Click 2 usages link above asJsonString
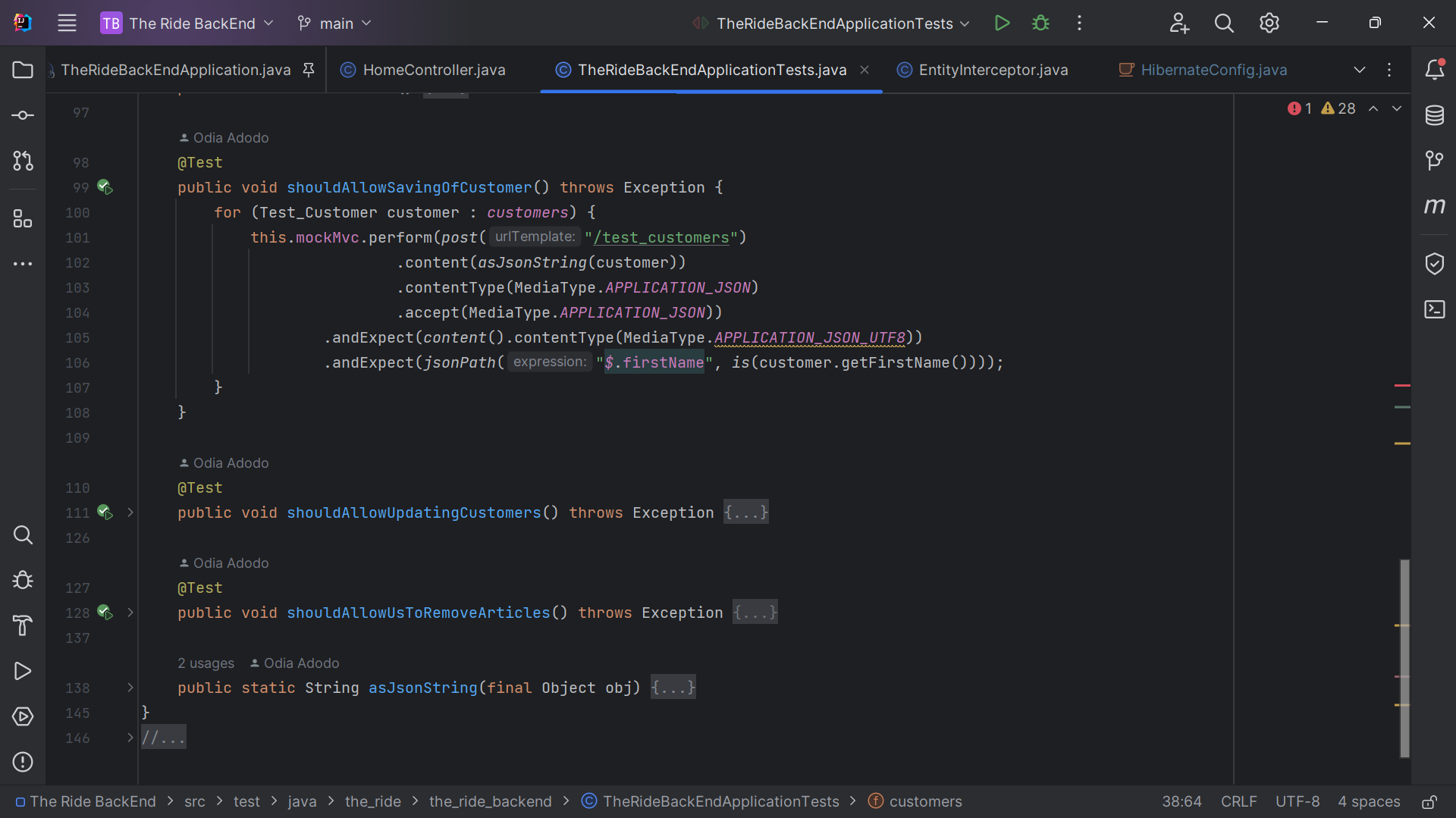Viewport: 1456px width, 818px height. coord(206,663)
